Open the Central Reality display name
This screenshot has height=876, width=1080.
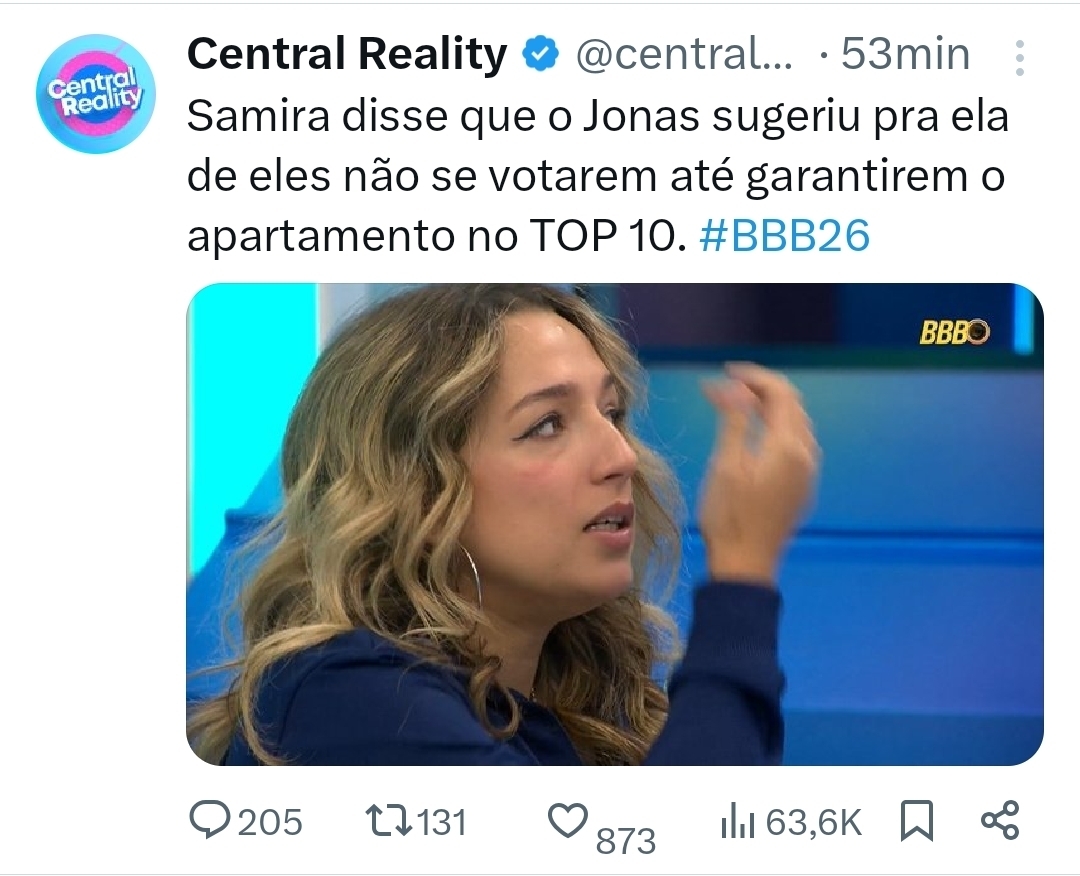pos(347,54)
